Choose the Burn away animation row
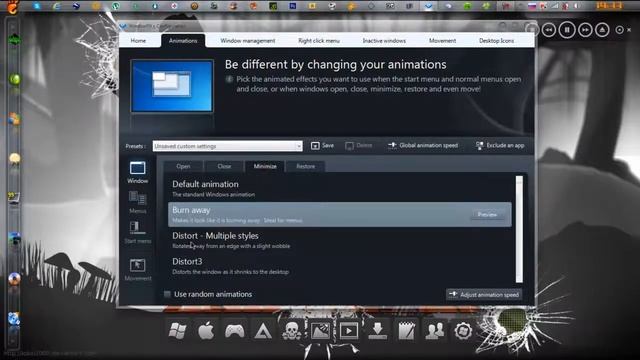The image size is (640, 360). [x=340, y=214]
